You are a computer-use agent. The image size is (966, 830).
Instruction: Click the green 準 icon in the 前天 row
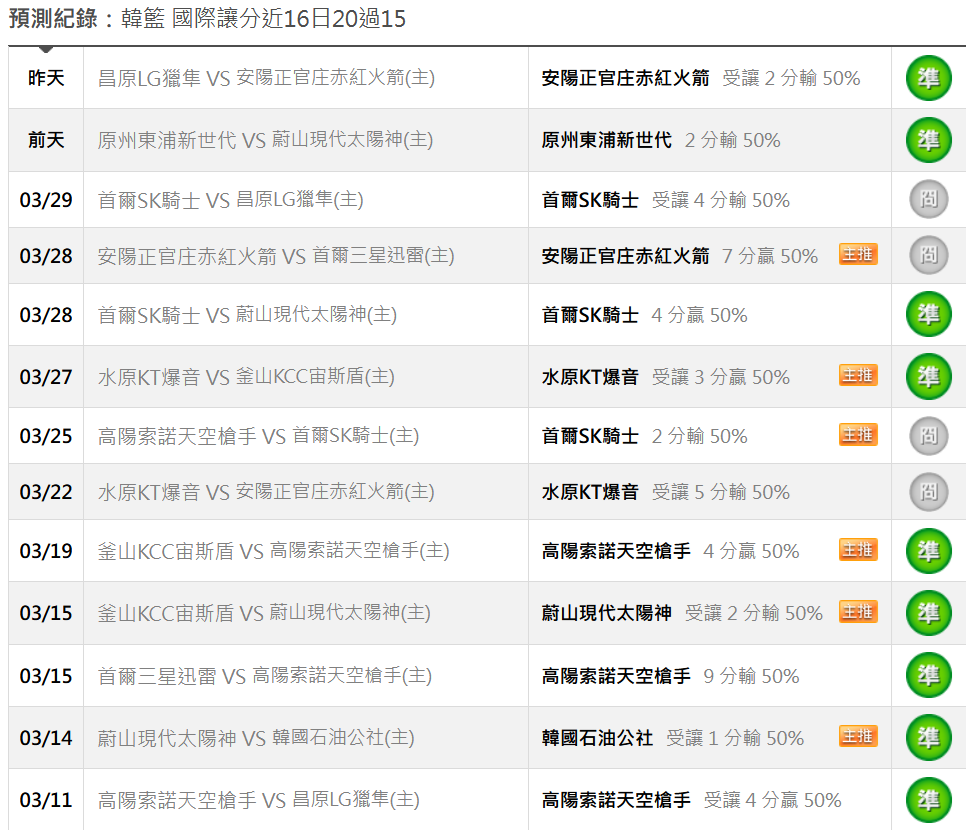[928, 140]
